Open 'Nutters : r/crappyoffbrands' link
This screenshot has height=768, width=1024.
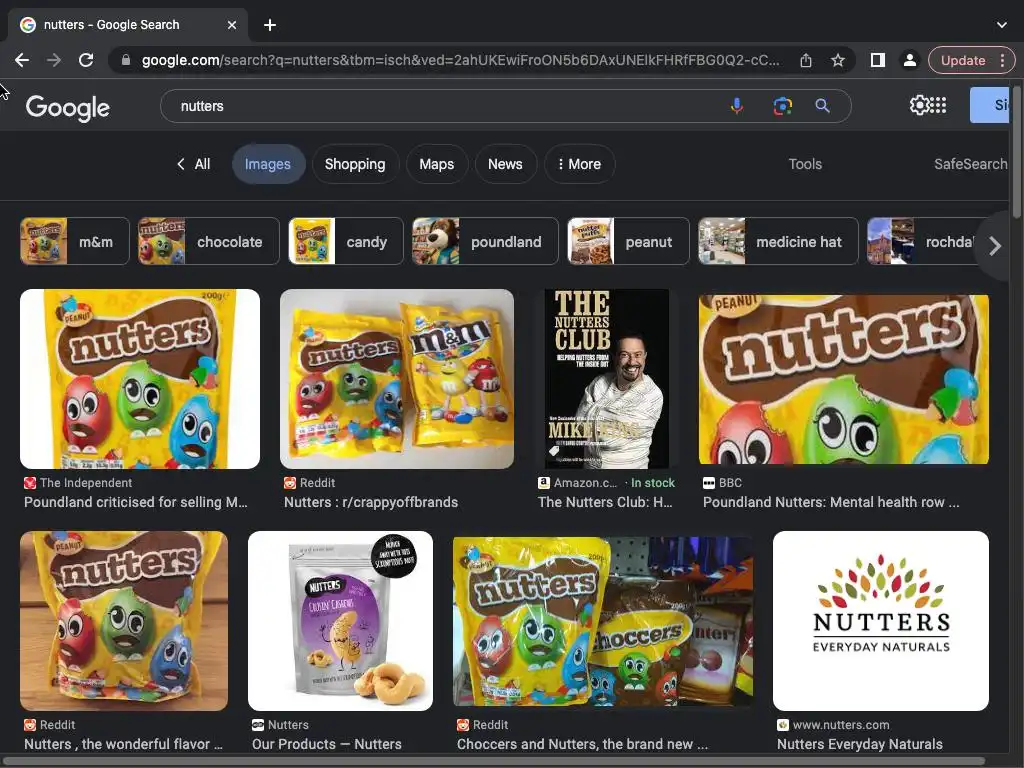(x=371, y=502)
